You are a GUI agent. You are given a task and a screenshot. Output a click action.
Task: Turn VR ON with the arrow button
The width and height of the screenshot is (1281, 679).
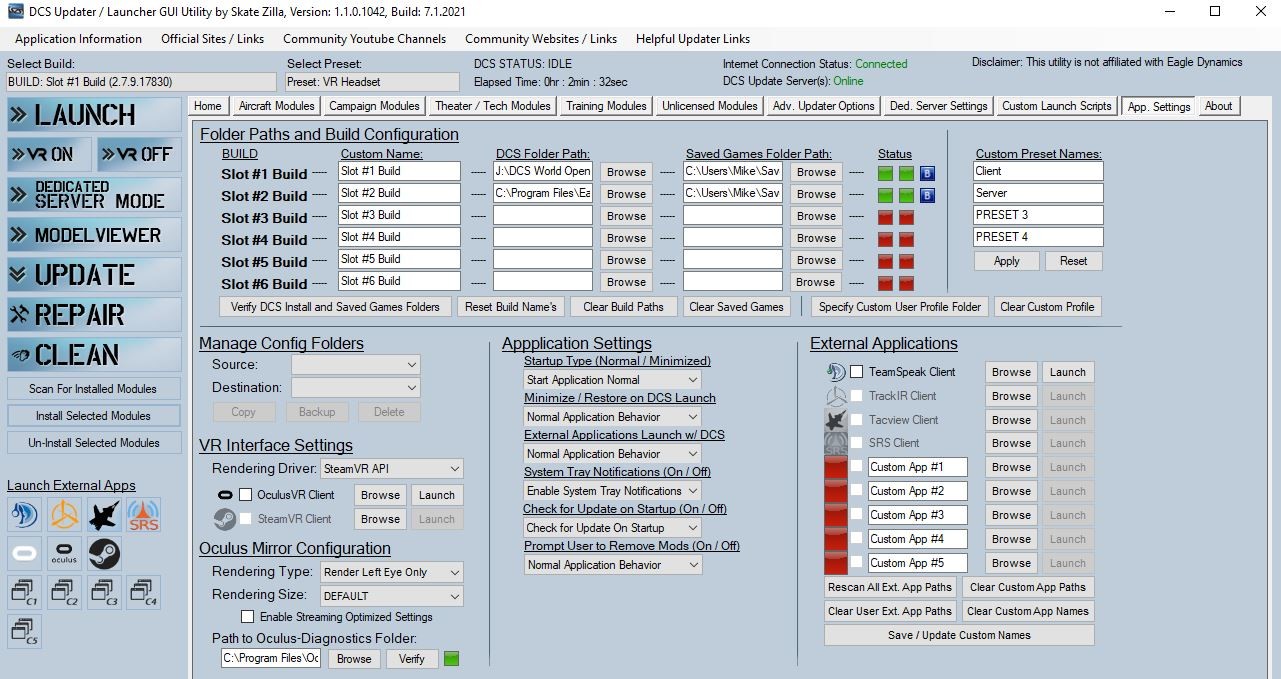(49, 154)
